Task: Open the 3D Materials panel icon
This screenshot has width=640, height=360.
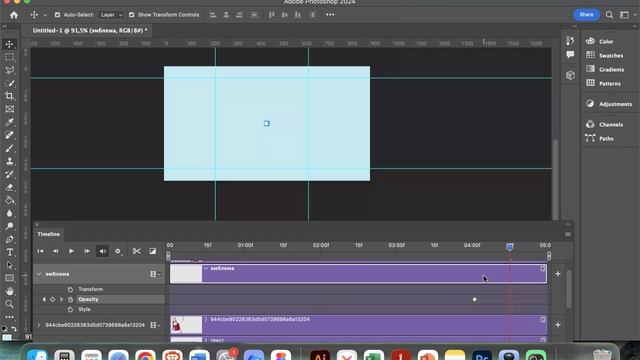Action: [x=570, y=76]
